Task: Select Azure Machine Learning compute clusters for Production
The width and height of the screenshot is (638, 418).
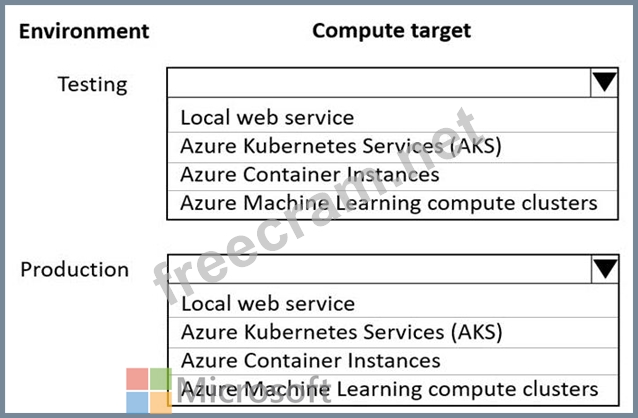Action: (388, 389)
